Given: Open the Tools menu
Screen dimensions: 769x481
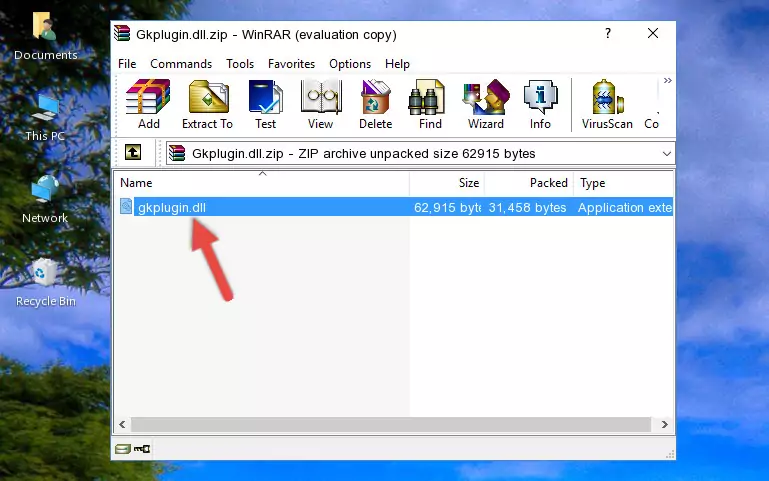Looking at the screenshot, I should [240, 64].
